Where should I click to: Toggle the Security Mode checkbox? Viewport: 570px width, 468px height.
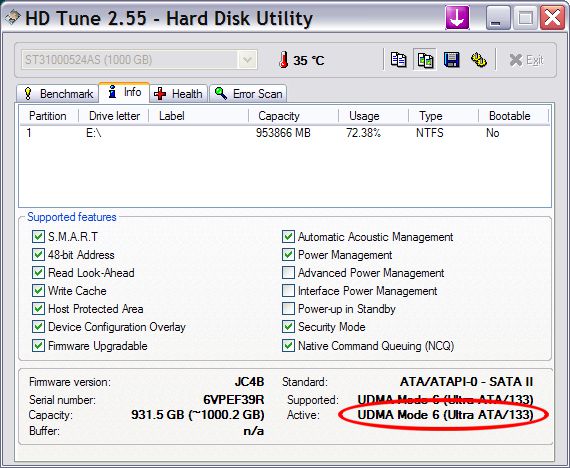pyautogui.click(x=288, y=327)
